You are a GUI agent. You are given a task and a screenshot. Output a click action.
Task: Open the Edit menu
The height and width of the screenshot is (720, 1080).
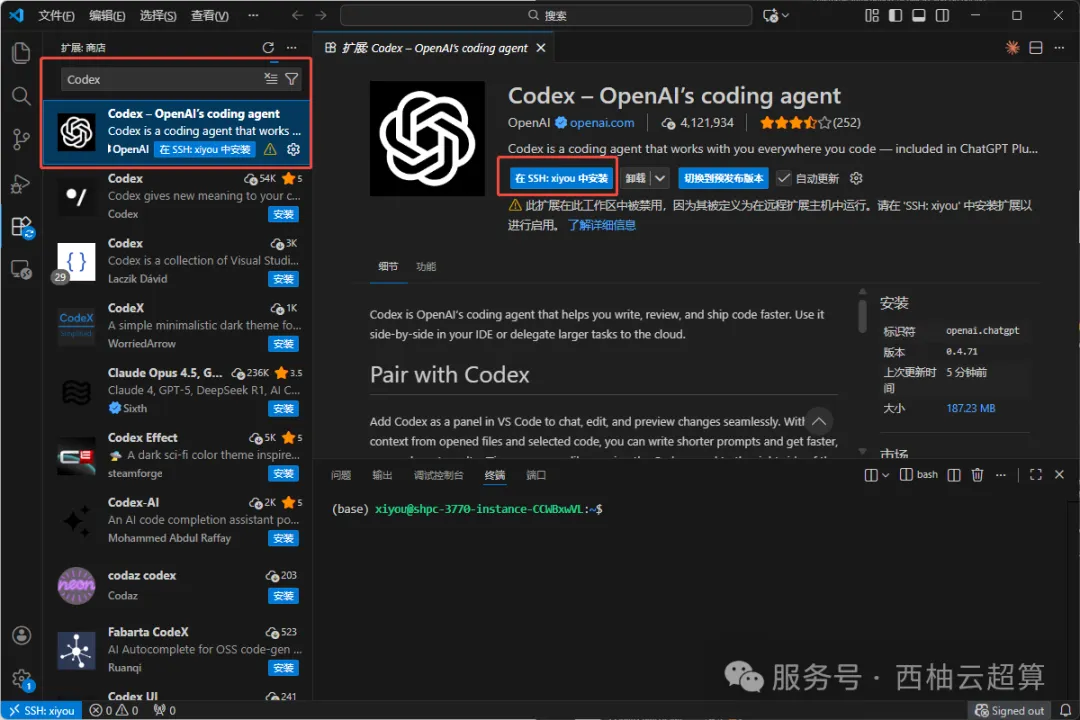[x=107, y=15]
